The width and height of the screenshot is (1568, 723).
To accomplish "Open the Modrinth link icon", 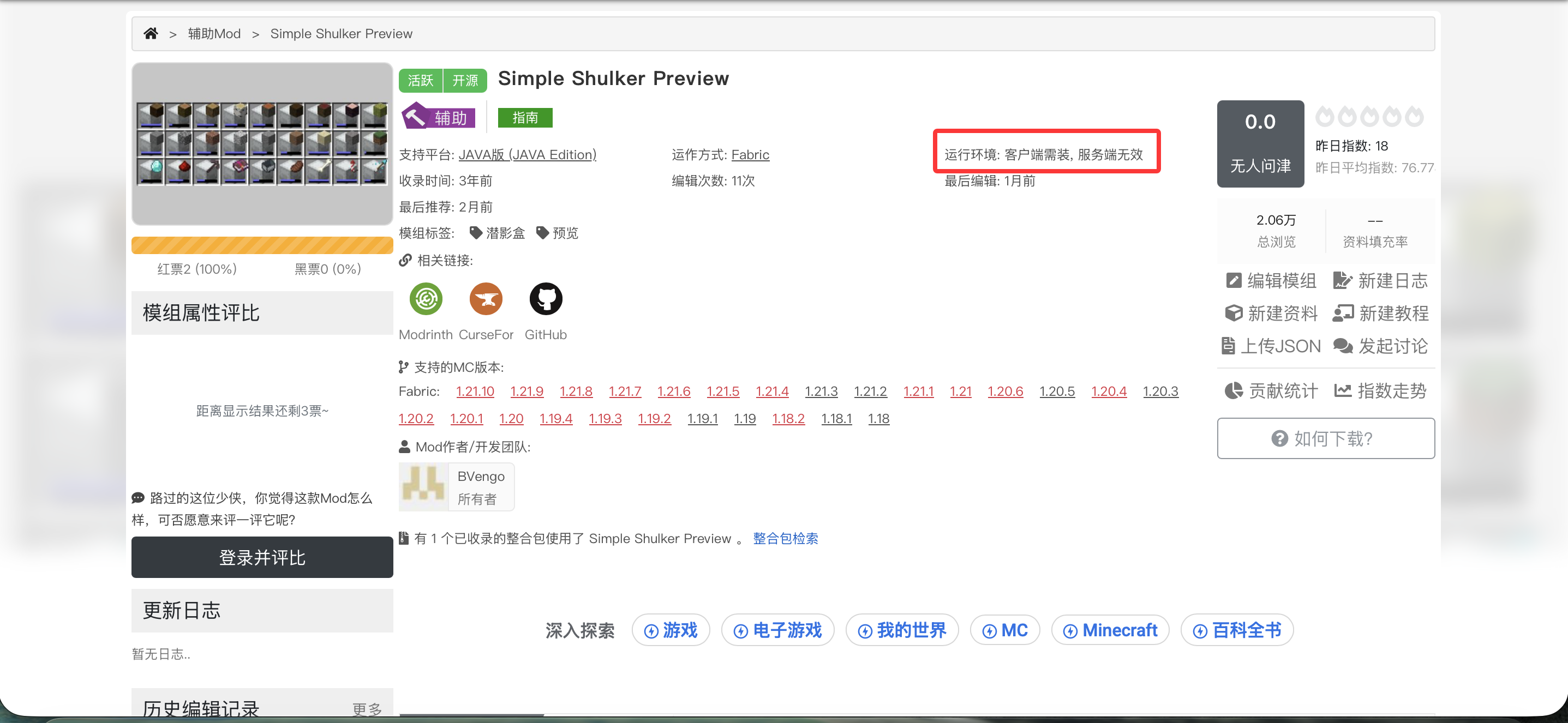I will tap(426, 299).
